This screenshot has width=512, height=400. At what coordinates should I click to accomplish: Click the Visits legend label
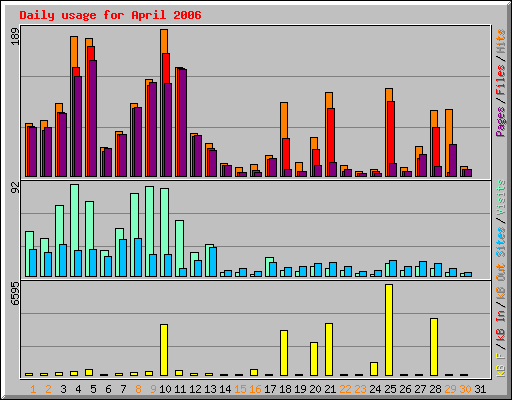501,197
